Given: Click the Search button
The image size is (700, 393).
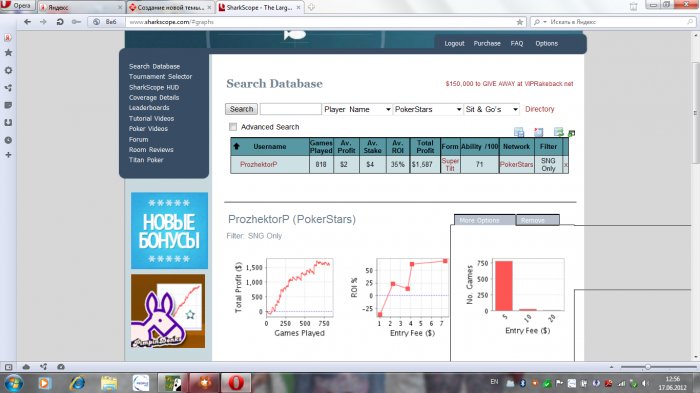Looking at the screenshot, I should pos(242,109).
